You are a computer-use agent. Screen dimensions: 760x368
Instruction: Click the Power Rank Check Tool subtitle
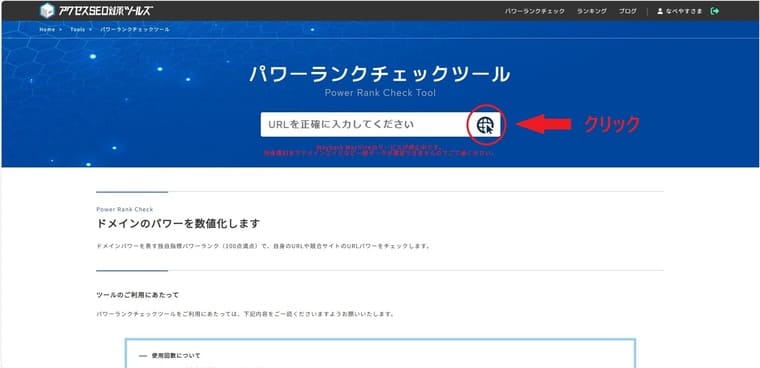[x=380, y=93]
